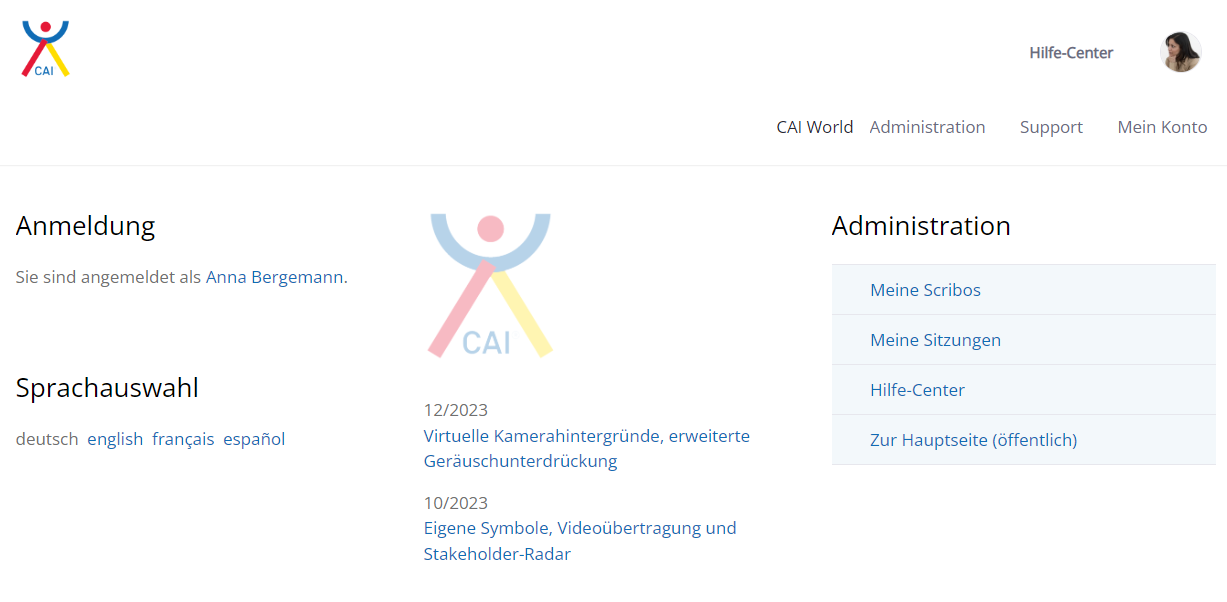Image resolution: width=1227 pixels, height=602 pixels.
Task: Open Meine Sitzungen in Administration panel
Action: point(1024,340)
